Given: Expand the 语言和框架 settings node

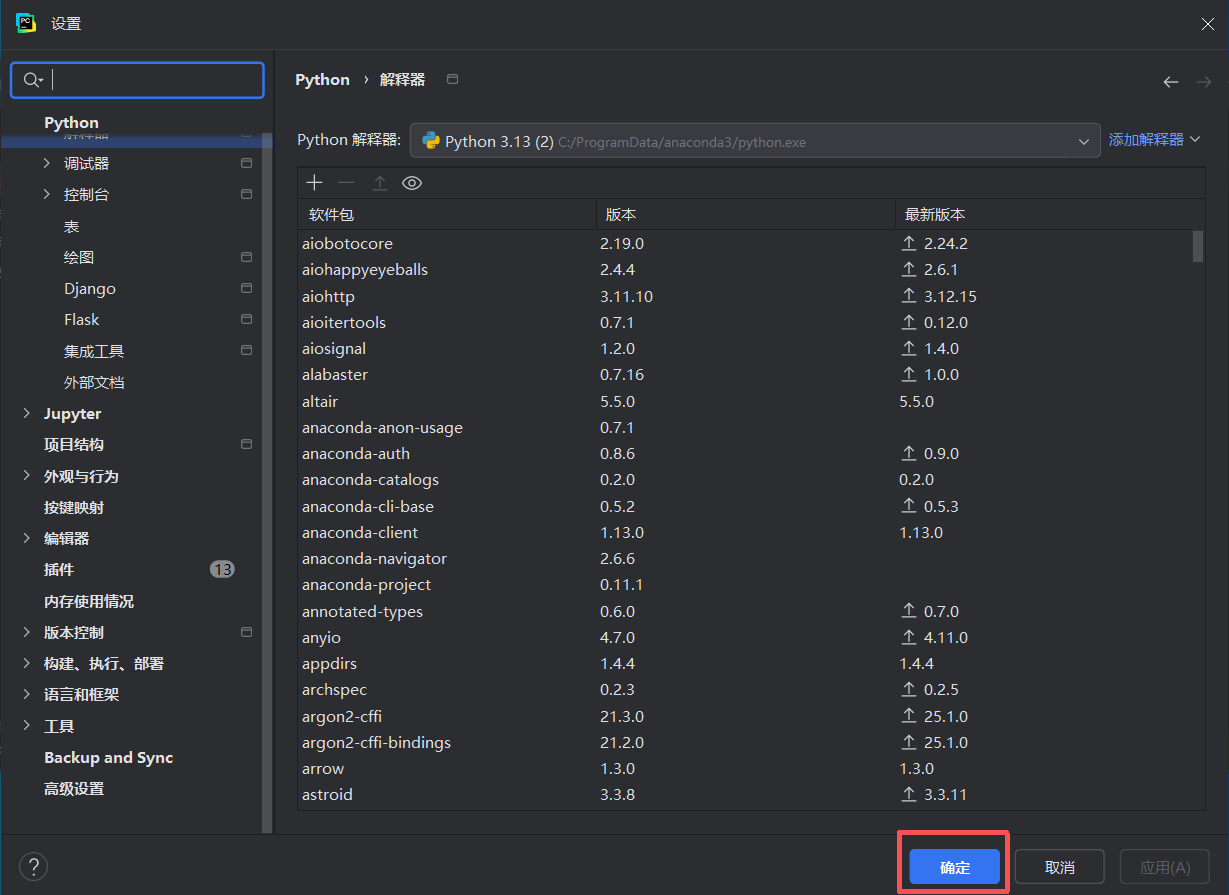Looking at the screenshot, I should coord(27,694).
